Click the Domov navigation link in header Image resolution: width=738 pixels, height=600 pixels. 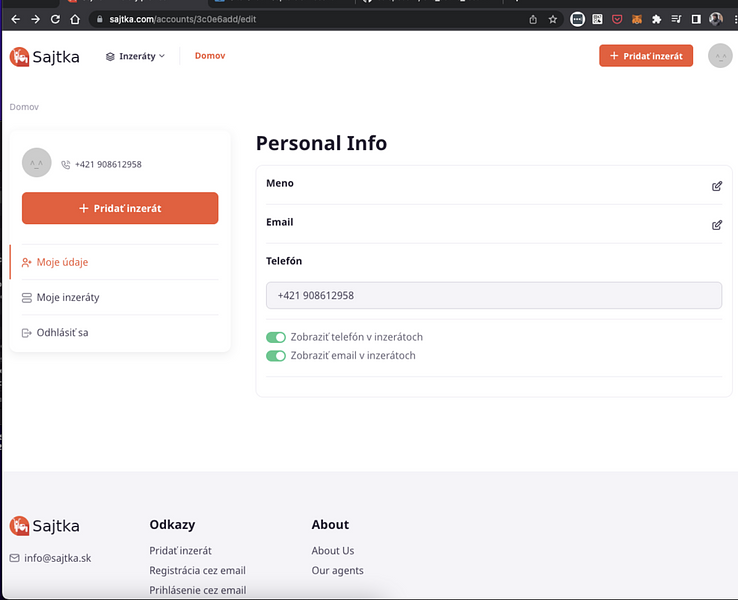coord(210,56)
